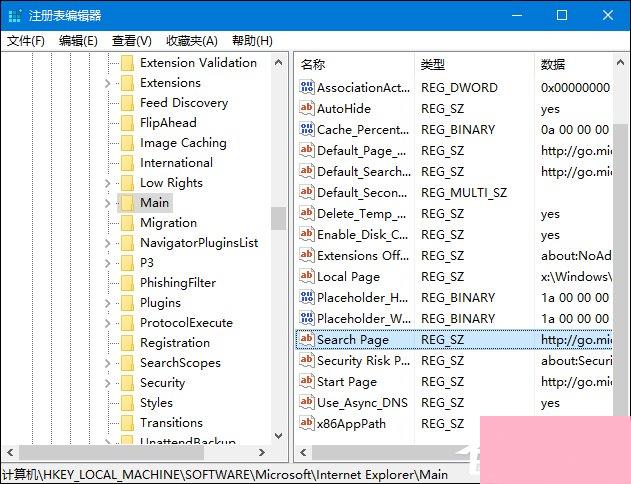Viewport: 631px width, 484px height.
Task: Select the FlipAhead folder icon
Action: point(127,123)
